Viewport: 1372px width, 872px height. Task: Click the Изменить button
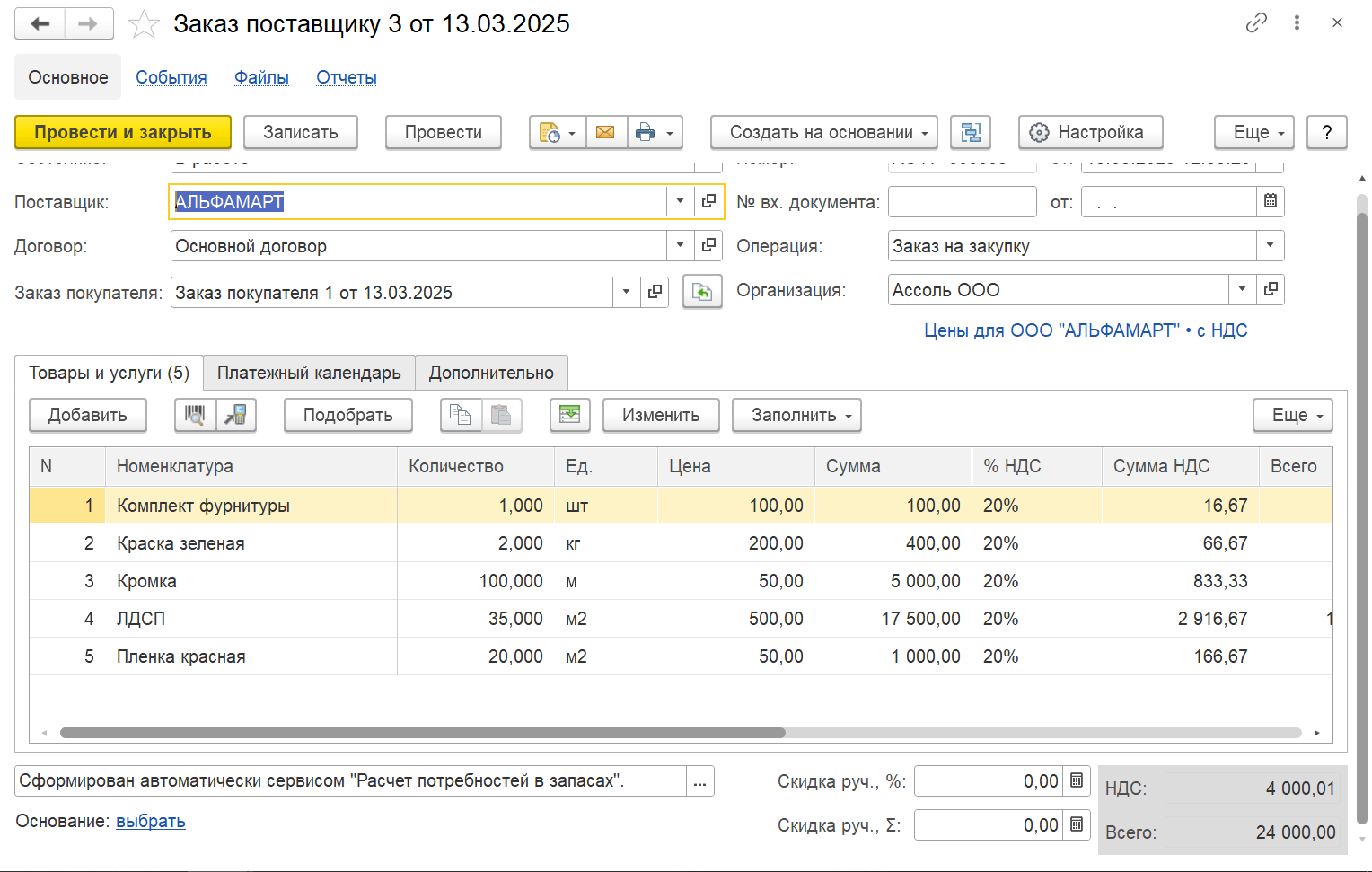coord(661,415)
